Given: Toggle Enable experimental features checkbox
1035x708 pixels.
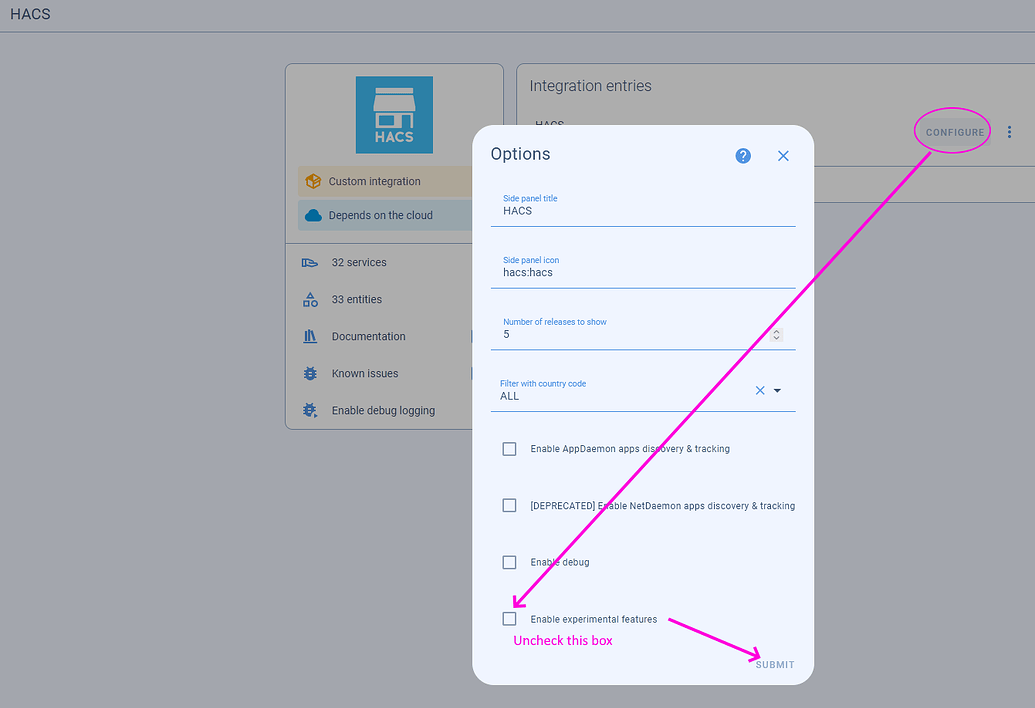Looking at the screenshot, I should pyautogui.click(x=509, y=619).
